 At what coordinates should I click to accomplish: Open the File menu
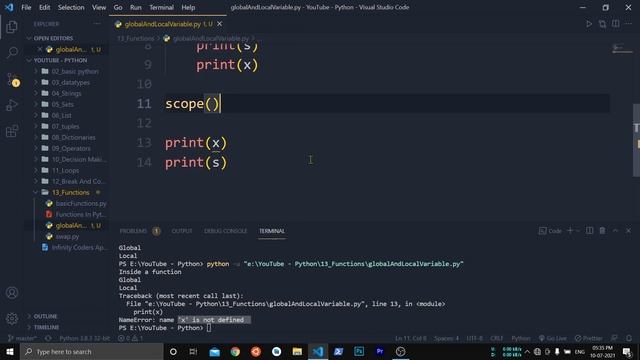point(26,7)
